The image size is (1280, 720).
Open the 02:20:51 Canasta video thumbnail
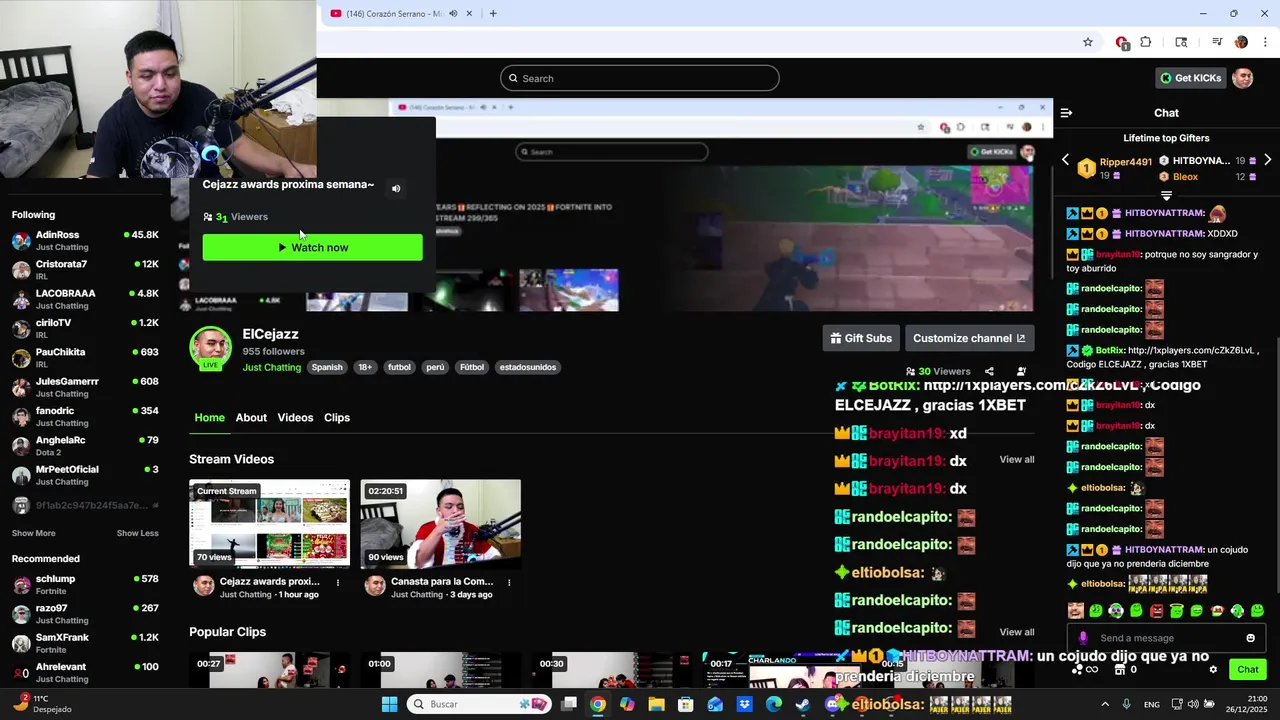[441, 523]
